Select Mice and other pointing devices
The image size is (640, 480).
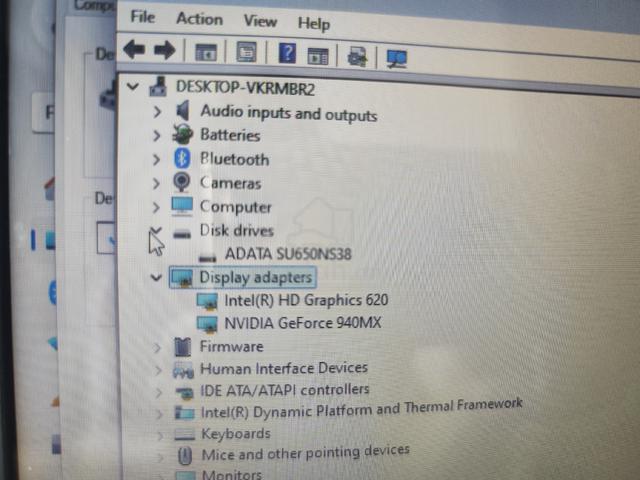click(x=305, y=453)
